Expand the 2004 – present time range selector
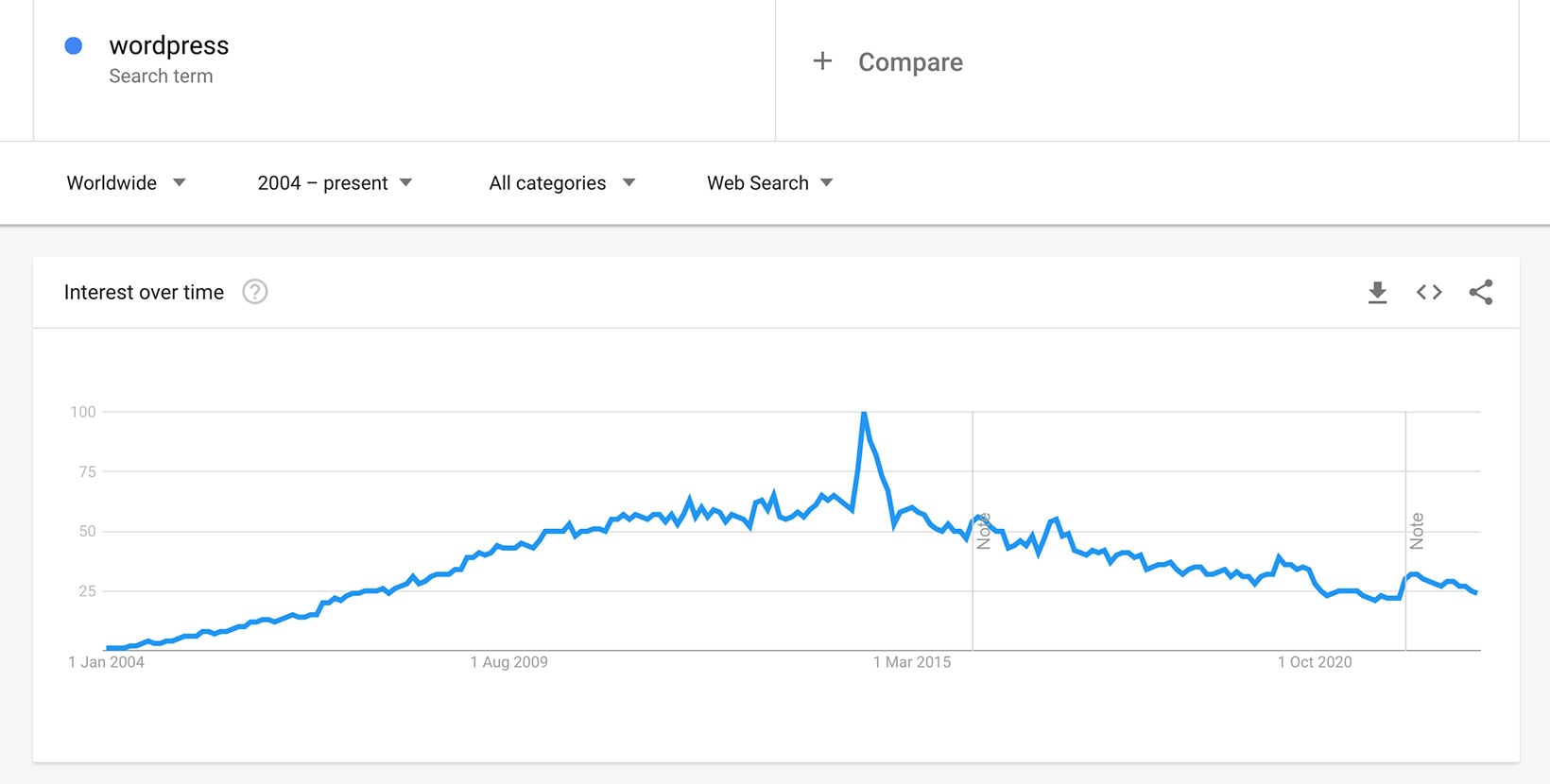The image size is (1550, 784). click(x=333, y=182)
